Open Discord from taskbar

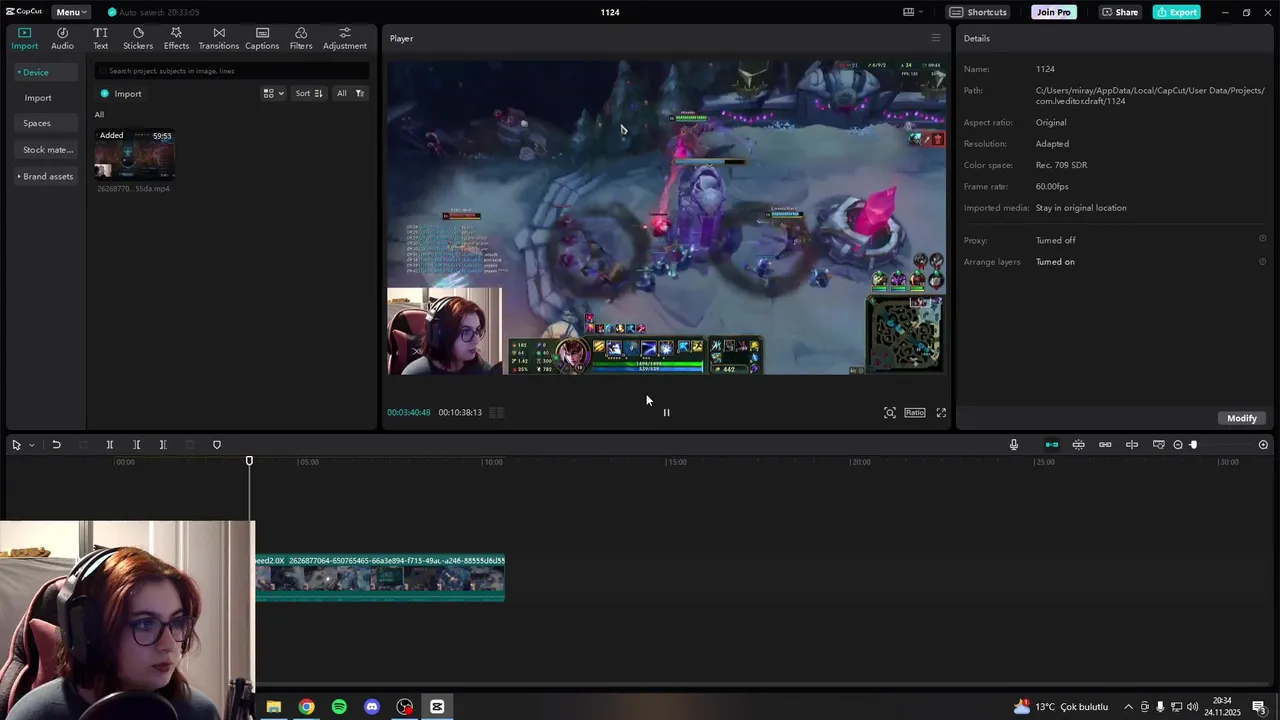[372, 707]
